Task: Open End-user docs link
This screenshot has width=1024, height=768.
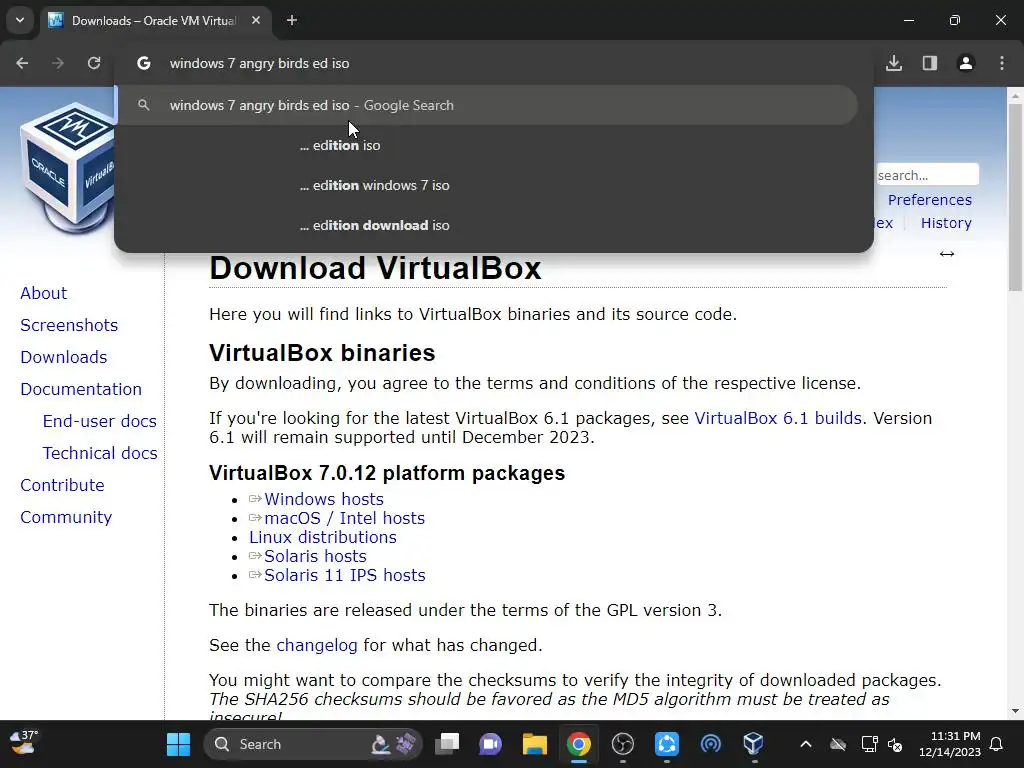Action: click(100, 421)
